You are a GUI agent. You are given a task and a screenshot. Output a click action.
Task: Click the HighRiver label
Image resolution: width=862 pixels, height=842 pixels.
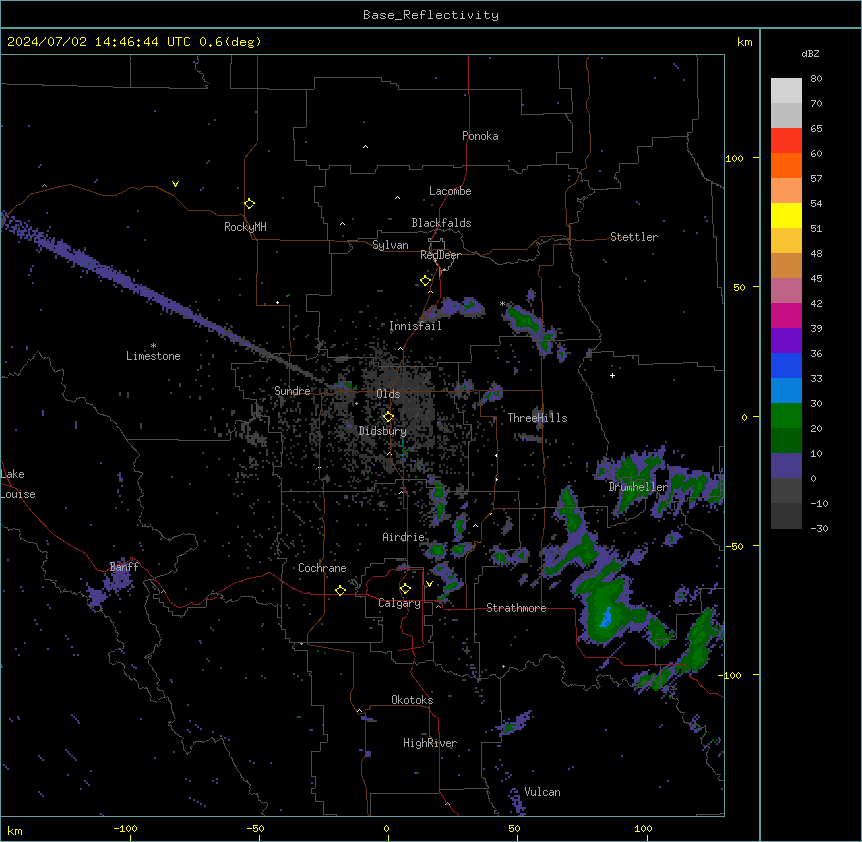click(x=430, y=743)
